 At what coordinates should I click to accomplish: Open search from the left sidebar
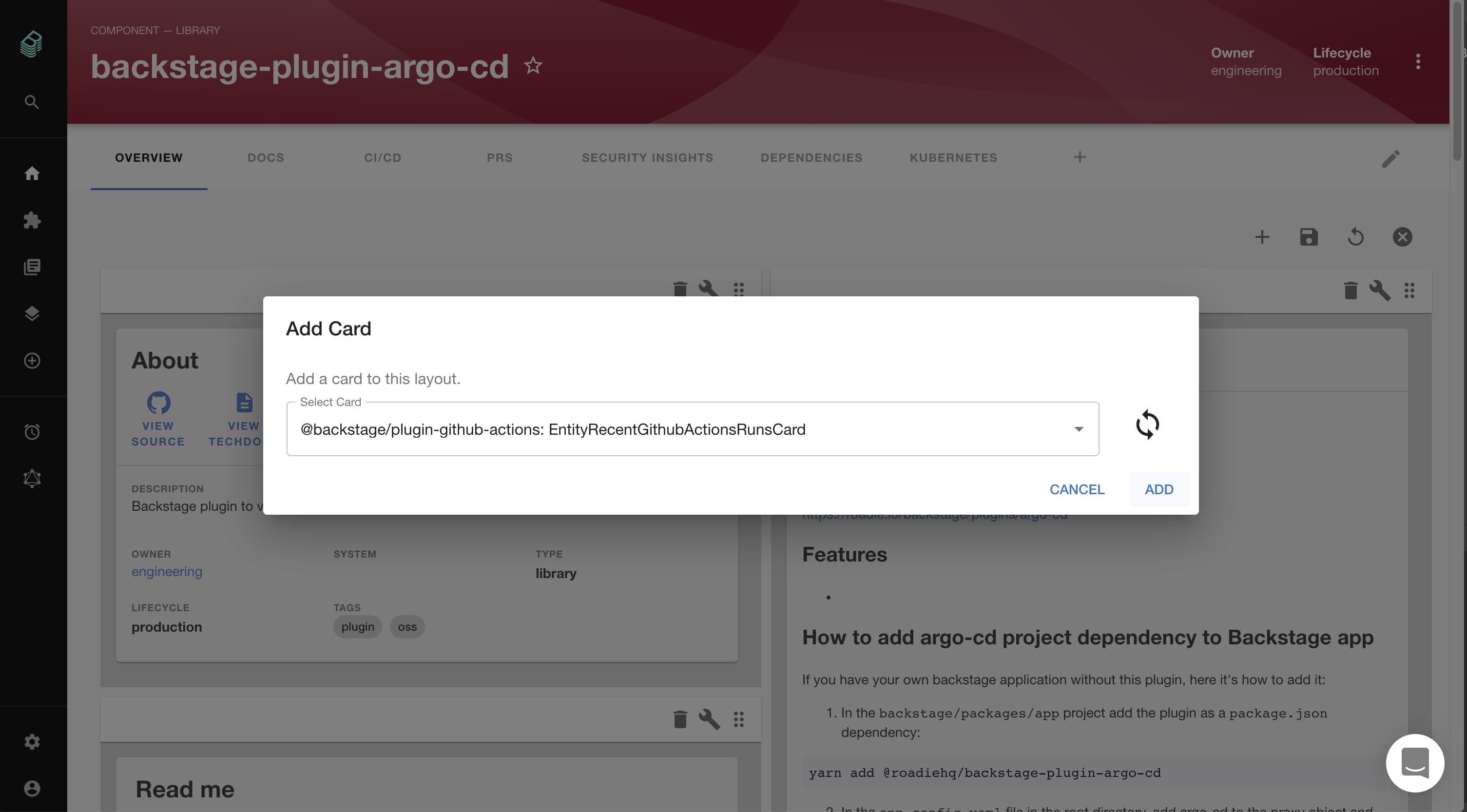click(x=31, y=102)
